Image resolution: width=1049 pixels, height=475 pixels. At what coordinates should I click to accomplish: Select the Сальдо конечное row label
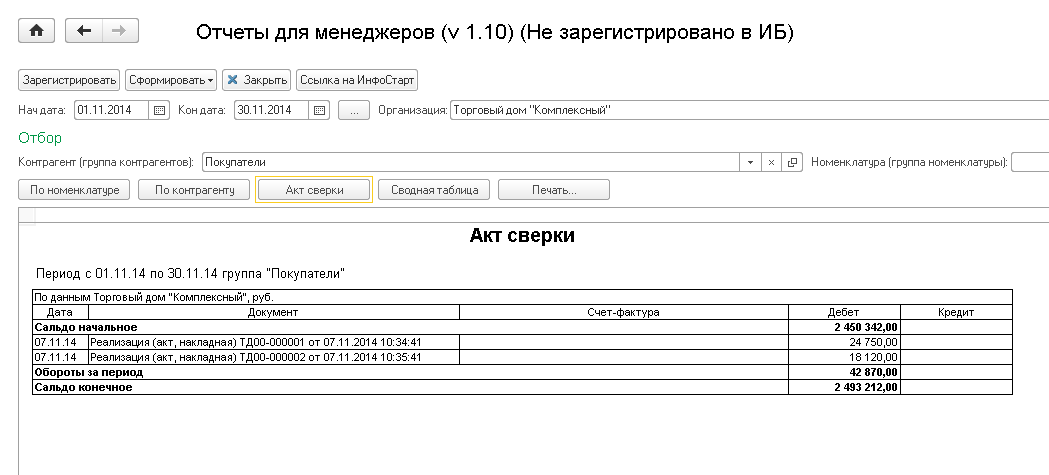pyautogui.click(x=83, y=387)
